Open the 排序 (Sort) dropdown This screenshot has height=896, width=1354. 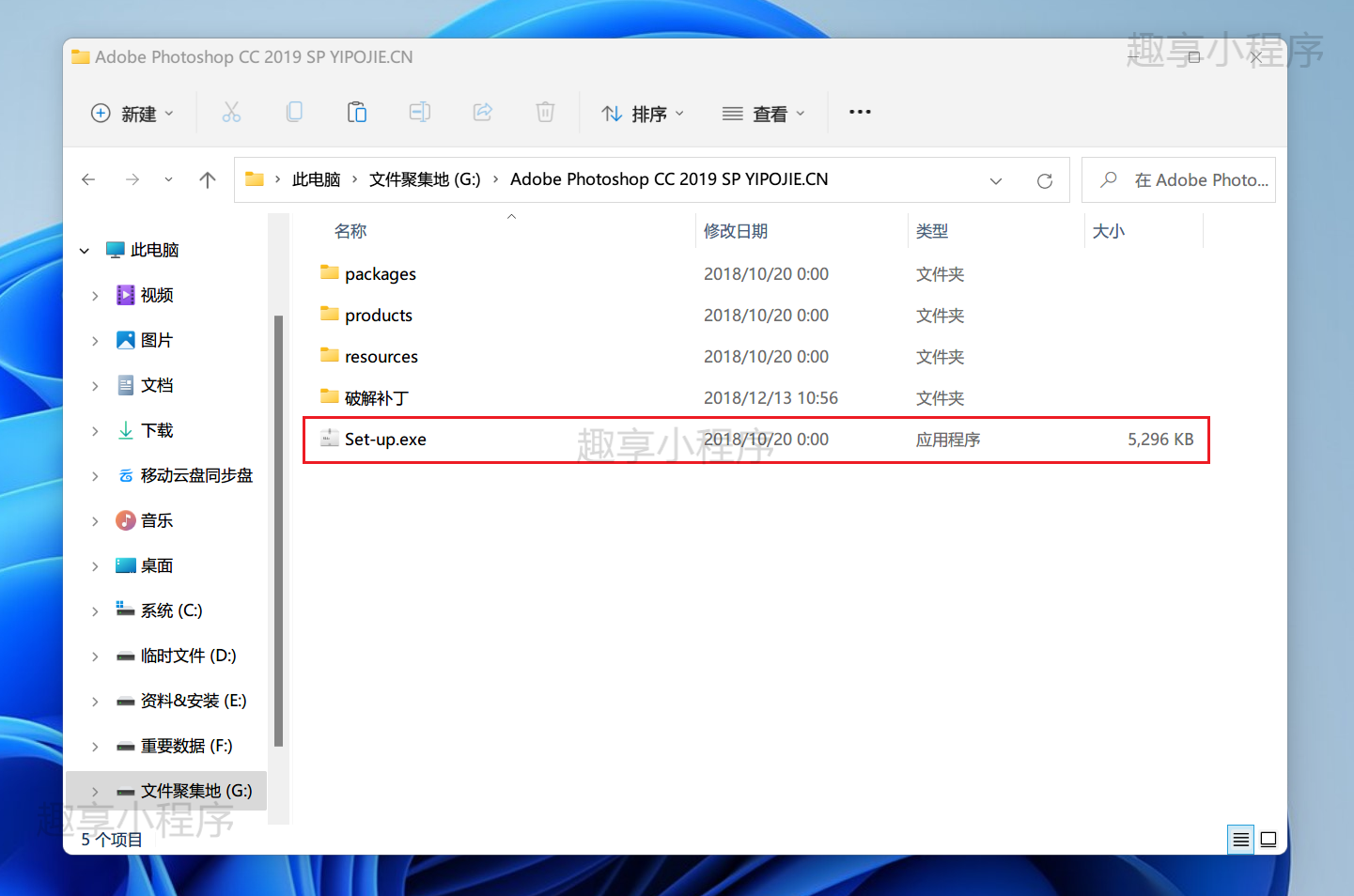click(644, 114)
